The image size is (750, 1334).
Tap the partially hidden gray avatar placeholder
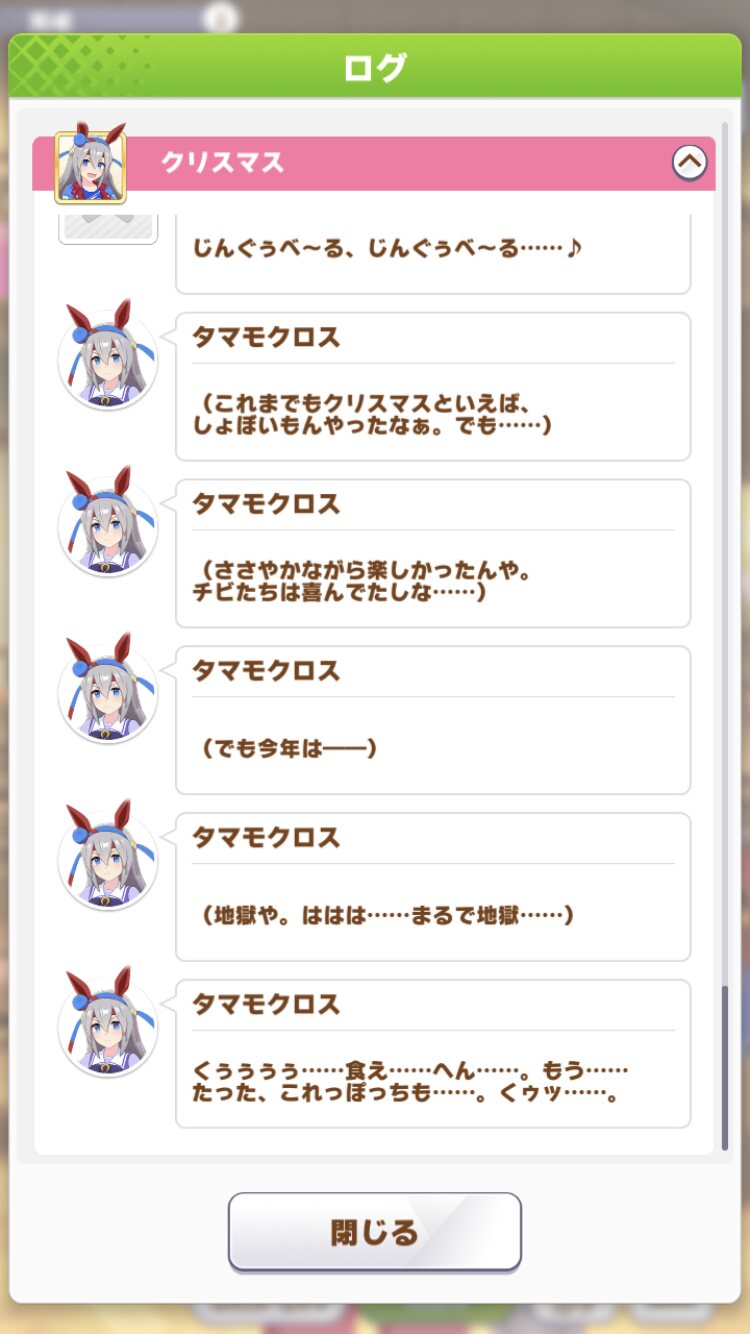point(107,228)
